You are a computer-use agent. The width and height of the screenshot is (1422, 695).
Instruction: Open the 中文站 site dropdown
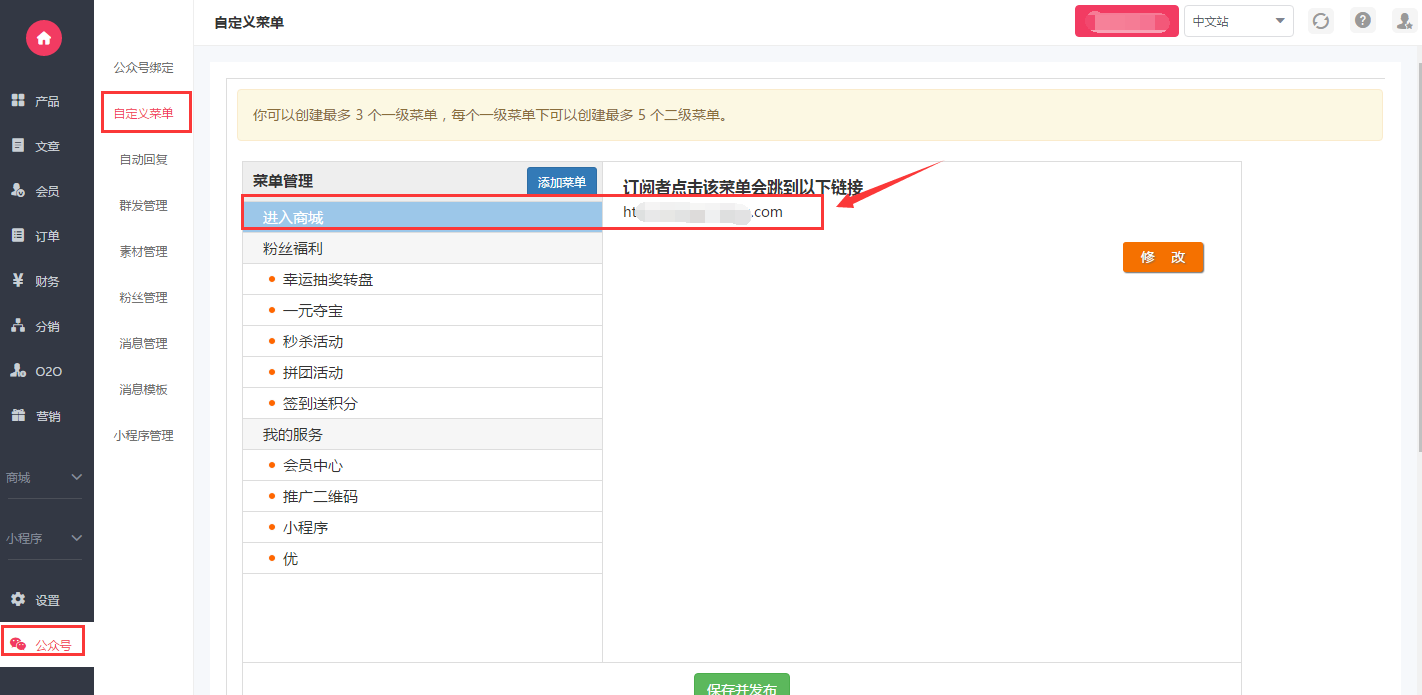1238,21
